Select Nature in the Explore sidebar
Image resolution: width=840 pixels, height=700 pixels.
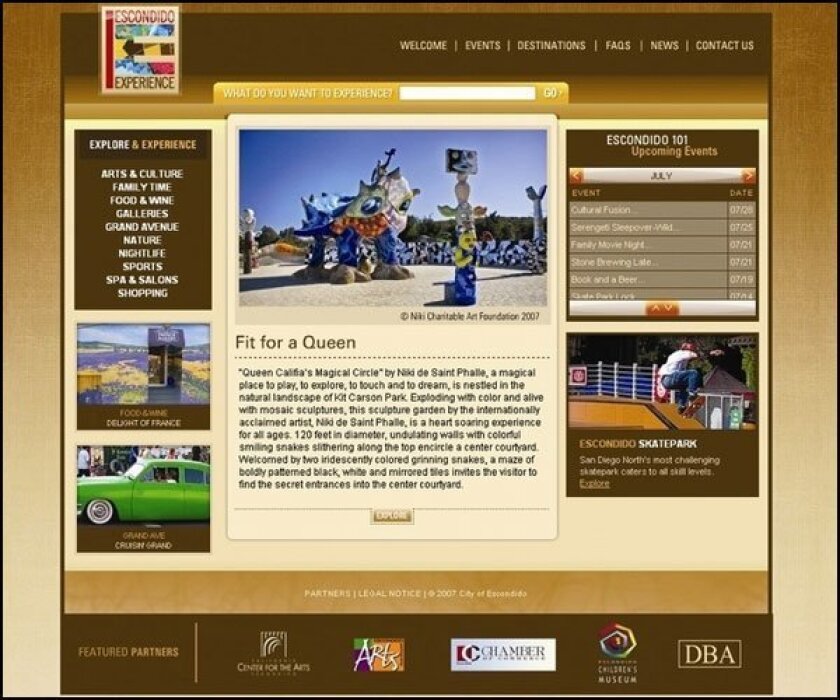click(x=142, y=240)
